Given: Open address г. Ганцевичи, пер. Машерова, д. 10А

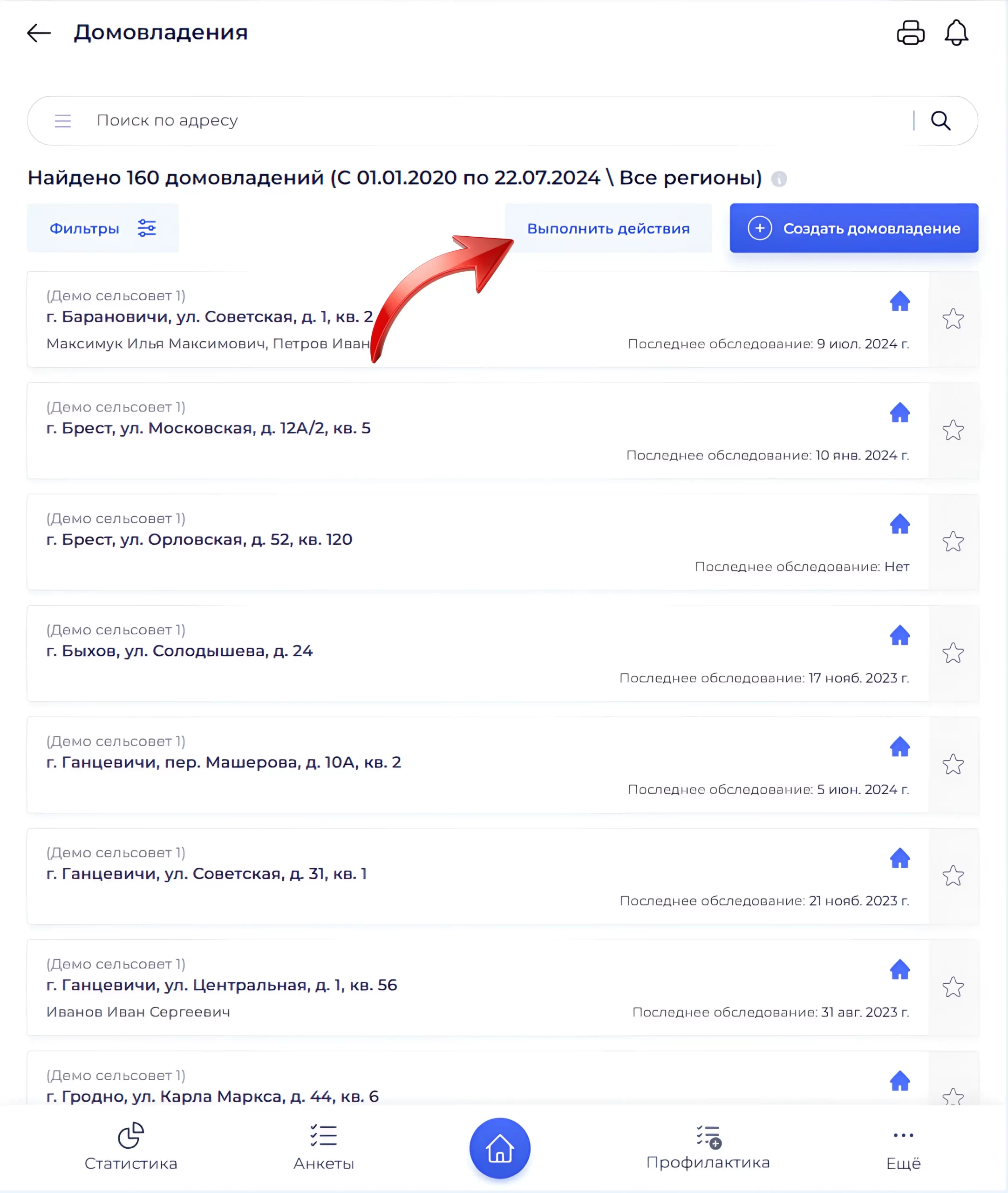Looking at the screenshot, I should 224,762.
